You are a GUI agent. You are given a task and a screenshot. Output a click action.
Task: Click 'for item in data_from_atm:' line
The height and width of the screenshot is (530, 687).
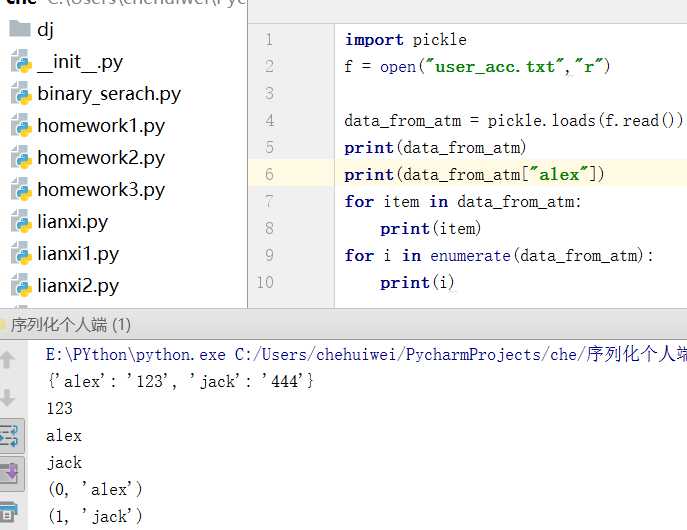[463, 201]
